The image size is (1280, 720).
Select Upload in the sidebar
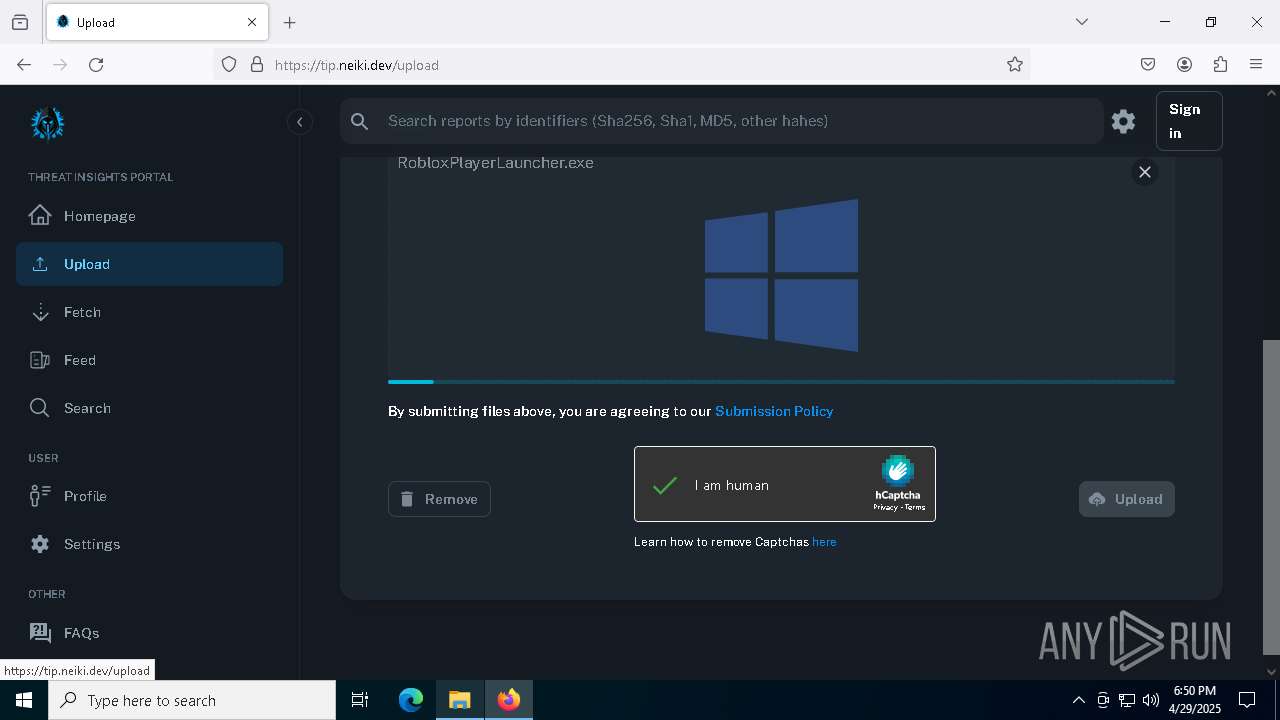coord(149,264)
